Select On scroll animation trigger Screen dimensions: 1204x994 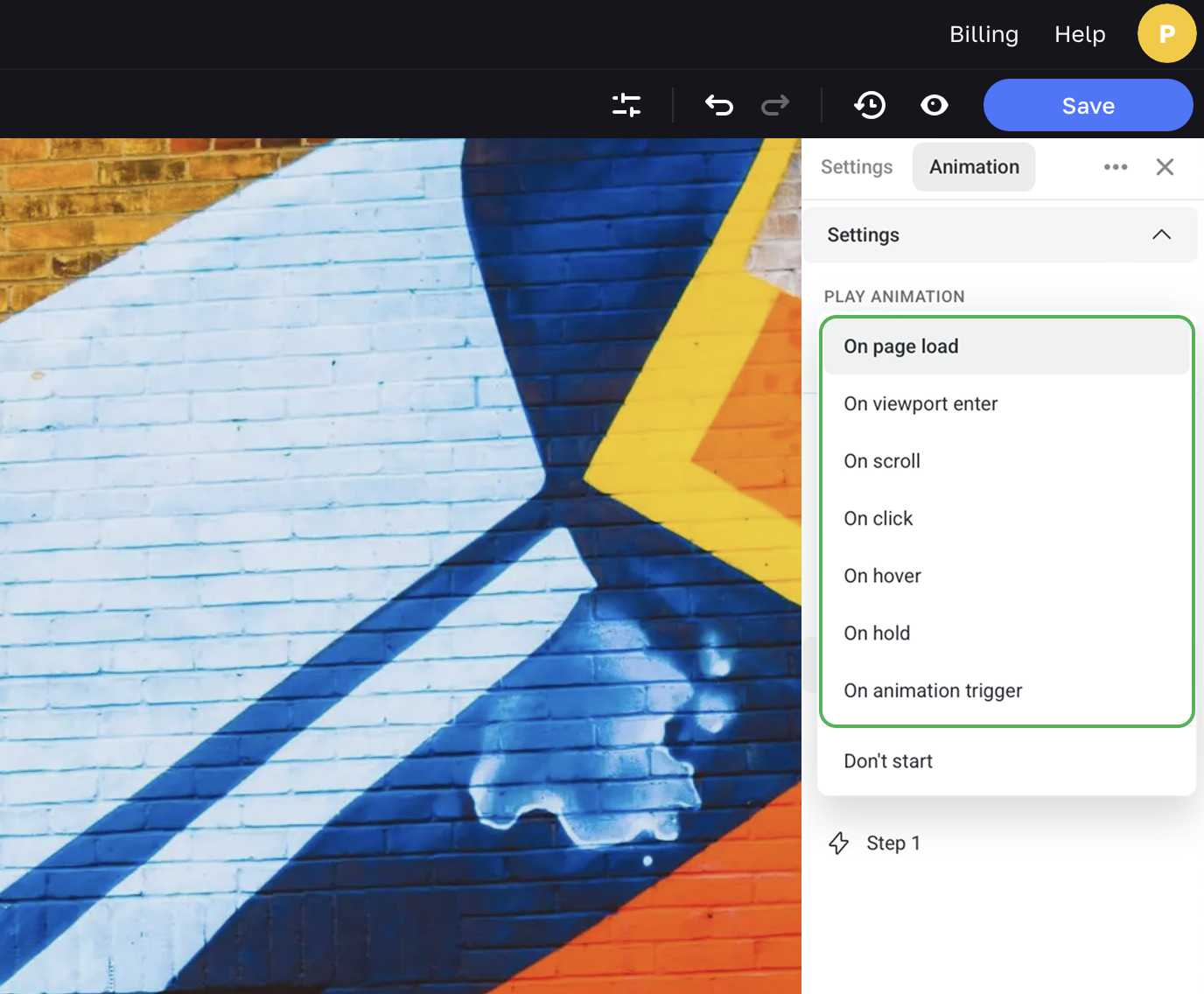(882, 461)
